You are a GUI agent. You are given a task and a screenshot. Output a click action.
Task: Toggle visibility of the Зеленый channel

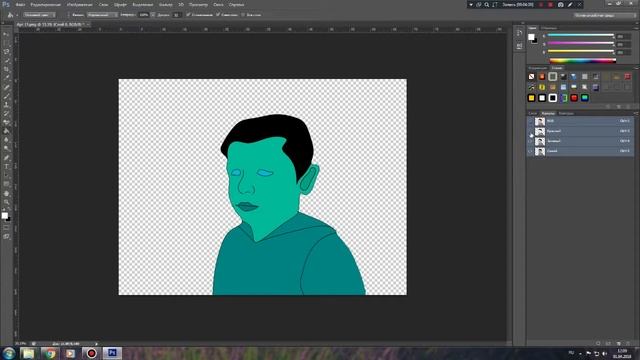(x=531, y=141)
